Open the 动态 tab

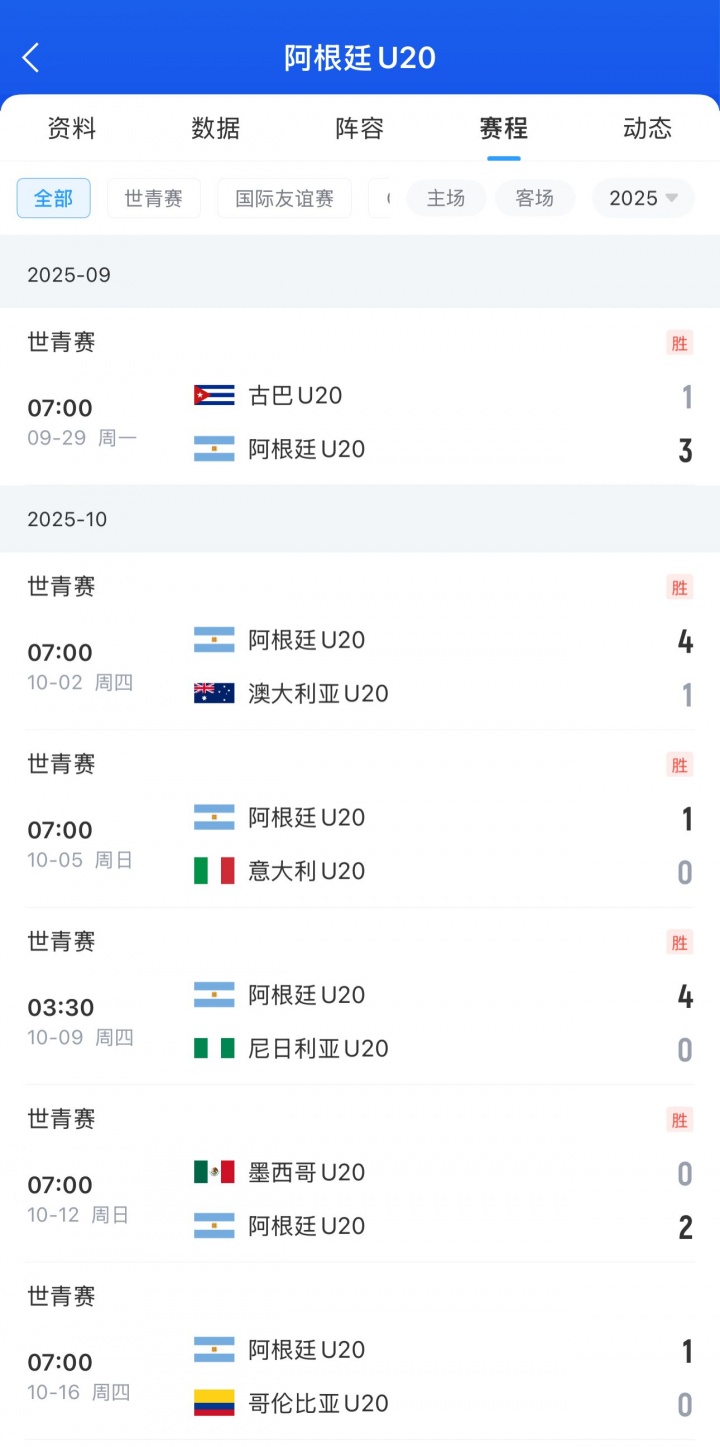pyautogui.click(x=647, y=128)
